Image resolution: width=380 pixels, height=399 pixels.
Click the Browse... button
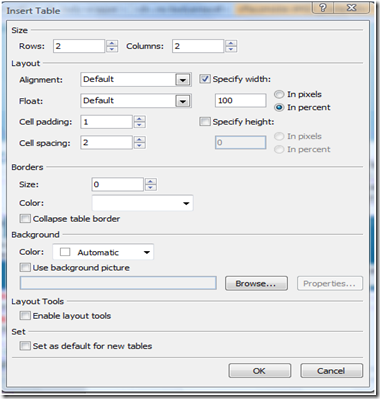256,284
